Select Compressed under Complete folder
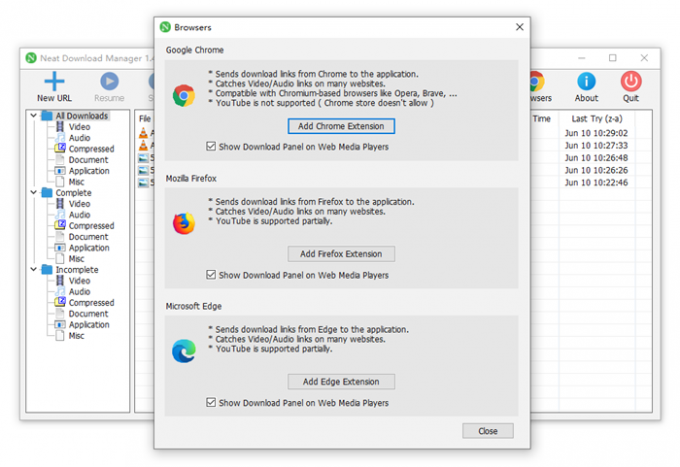Image resolution: width=680 pixels, height=467 pixels. pyautogui.click(x=91, y=225)
